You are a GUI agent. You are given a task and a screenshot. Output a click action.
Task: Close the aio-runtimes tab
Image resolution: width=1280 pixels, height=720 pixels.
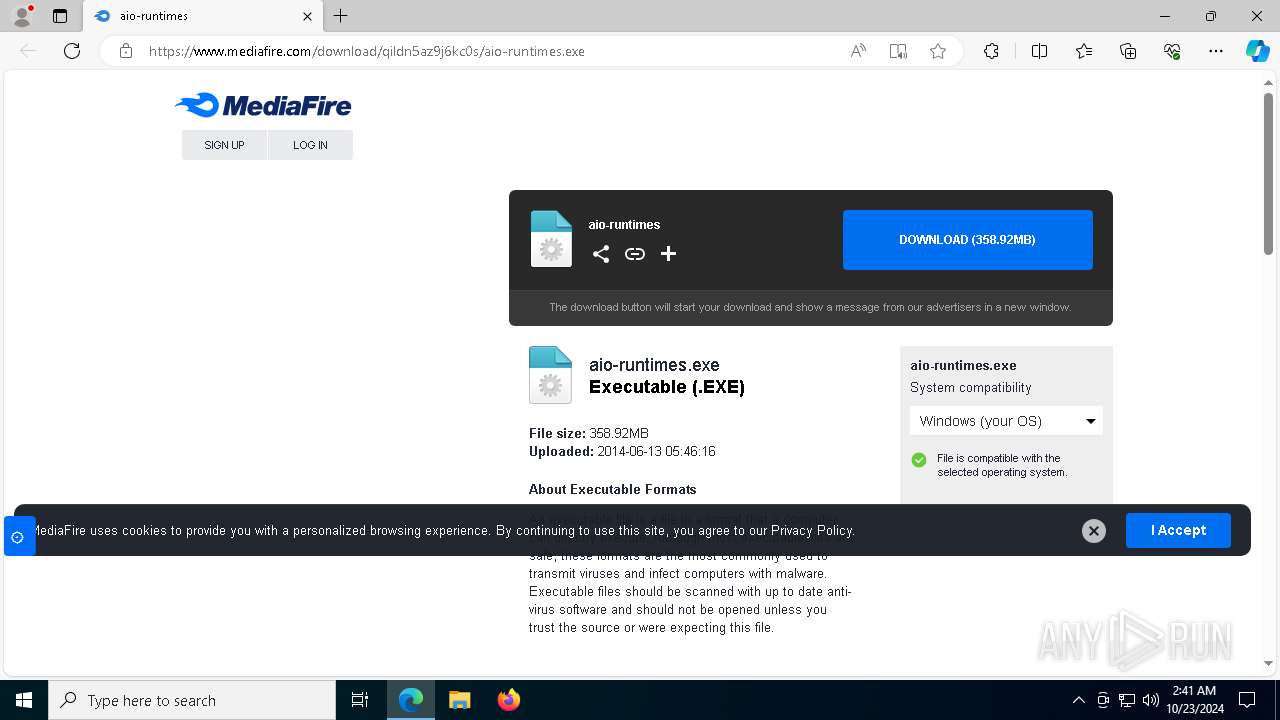[307, 16]
